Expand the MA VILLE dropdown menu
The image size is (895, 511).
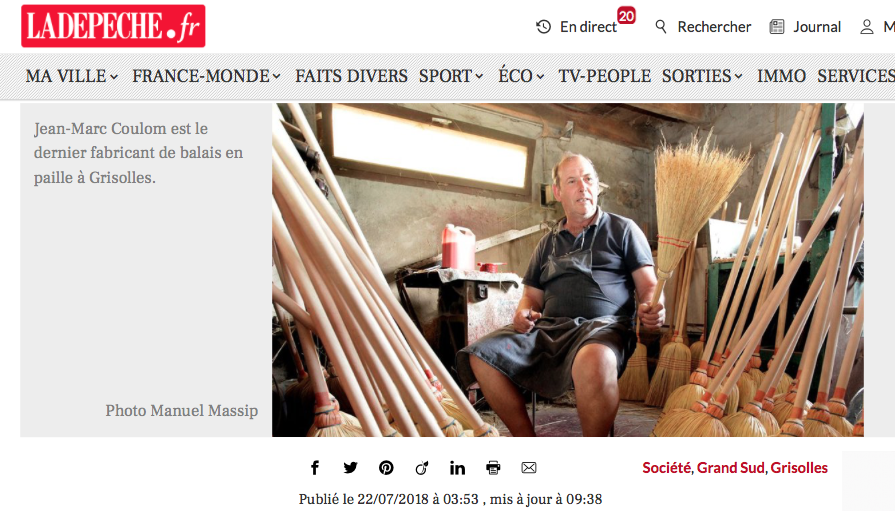72,76
